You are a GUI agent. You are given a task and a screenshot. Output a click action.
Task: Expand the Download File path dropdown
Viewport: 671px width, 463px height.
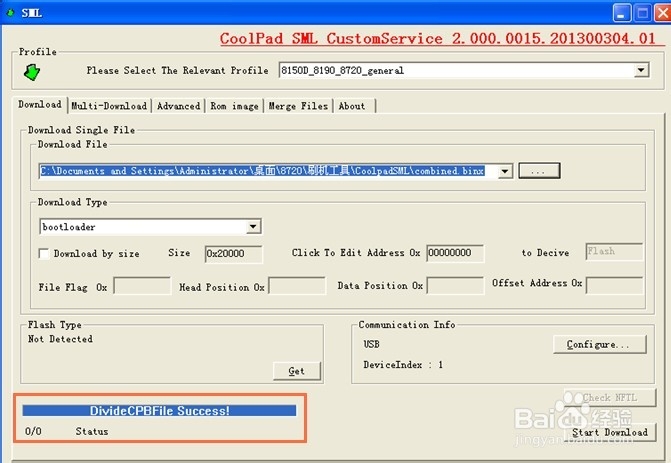pos(505,171)
